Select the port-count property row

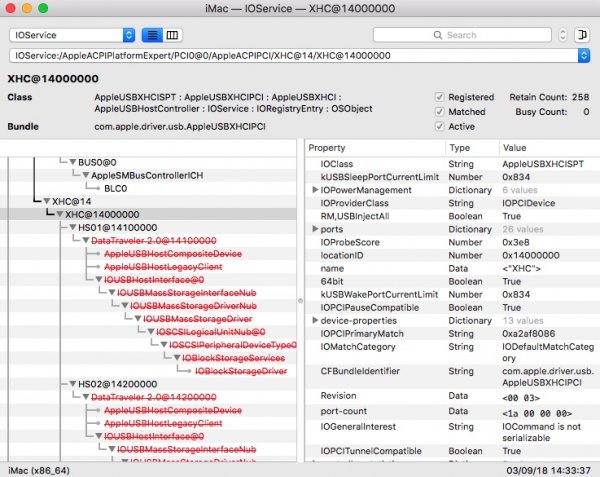(x=453, y=412)
